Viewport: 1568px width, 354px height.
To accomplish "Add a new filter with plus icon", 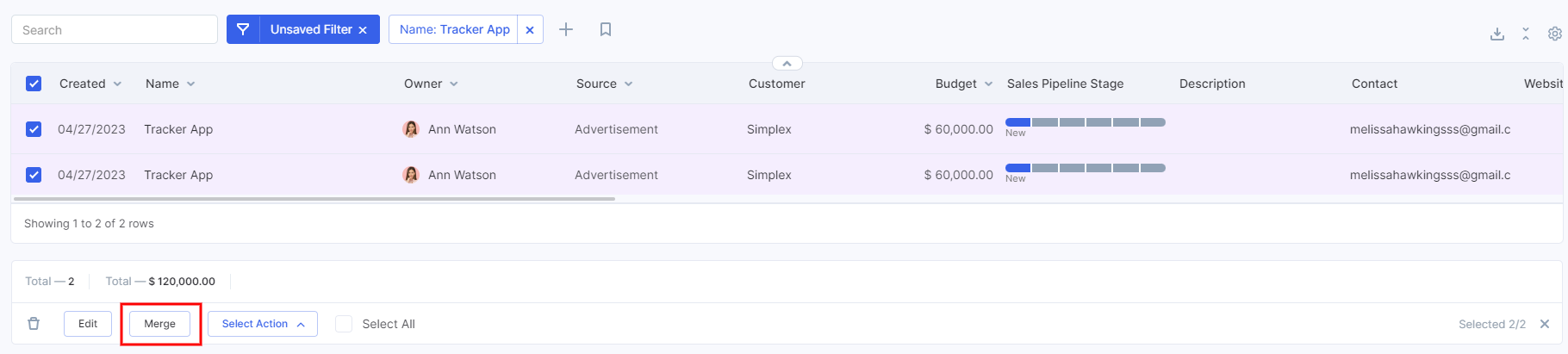I will 566,29.
